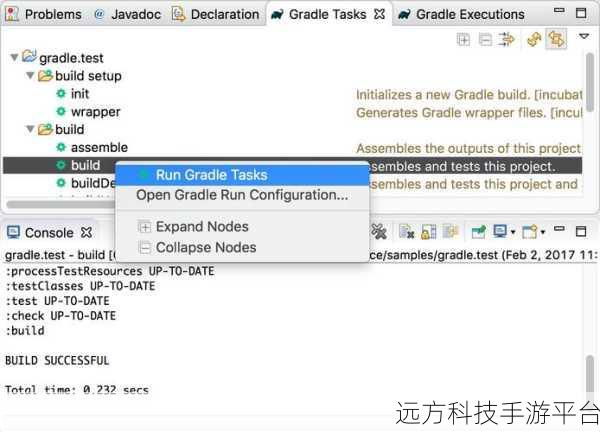
Task: Click ':processTestResources UP-TO-DATE' console line
Action: (x=110, y=271)
